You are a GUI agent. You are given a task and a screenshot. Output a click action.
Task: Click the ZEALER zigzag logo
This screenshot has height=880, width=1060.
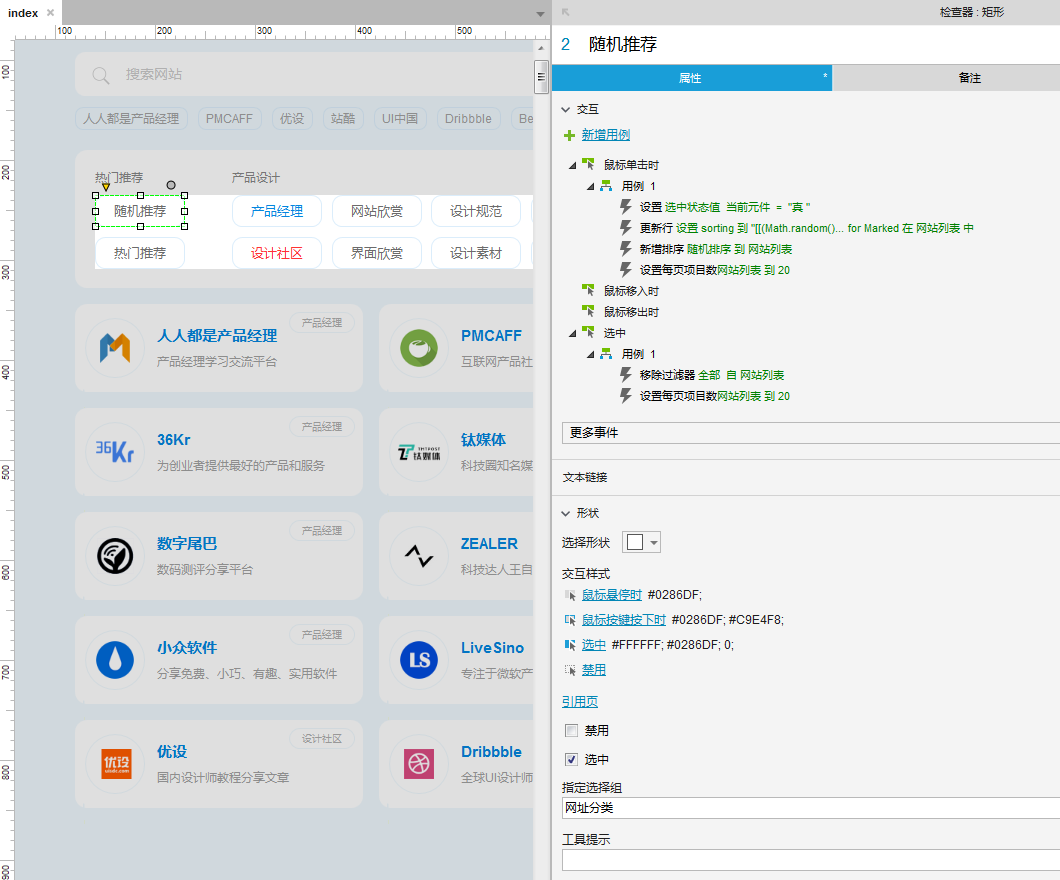point(419,556)
